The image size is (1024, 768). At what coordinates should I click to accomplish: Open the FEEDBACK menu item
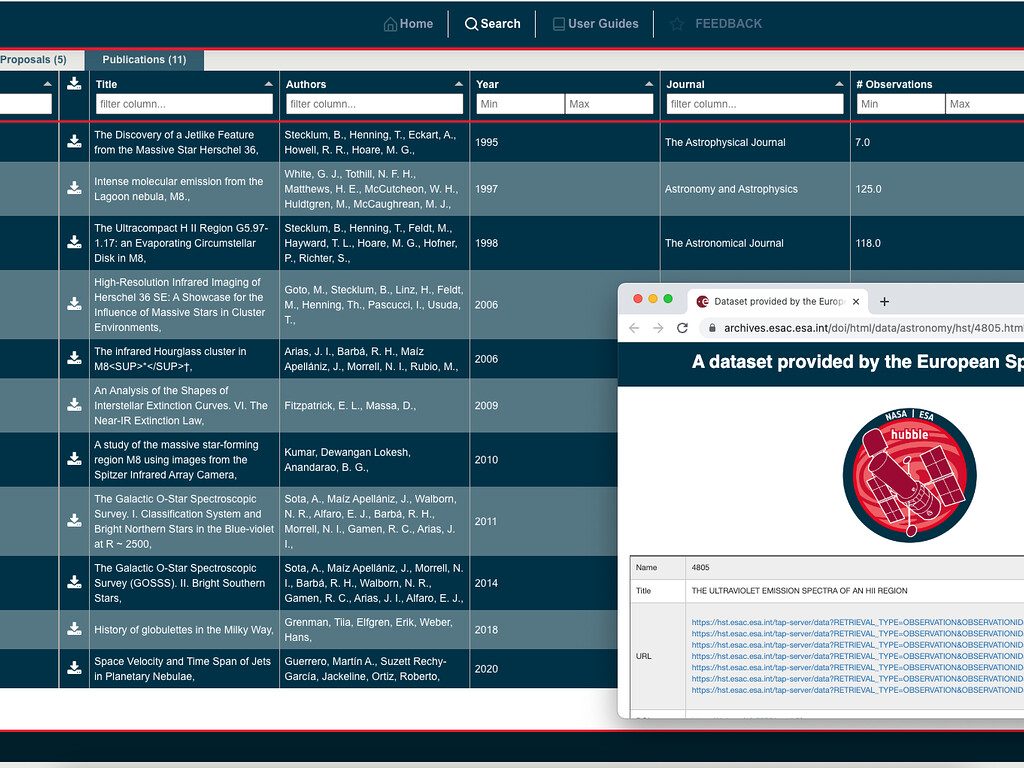point(716,24)
